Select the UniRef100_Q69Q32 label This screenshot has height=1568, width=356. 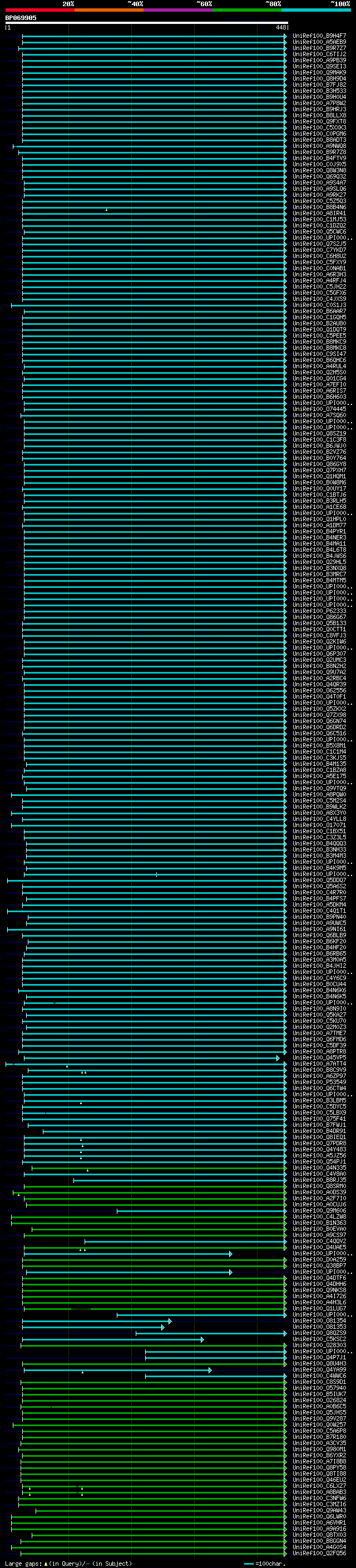coord(319,176)
